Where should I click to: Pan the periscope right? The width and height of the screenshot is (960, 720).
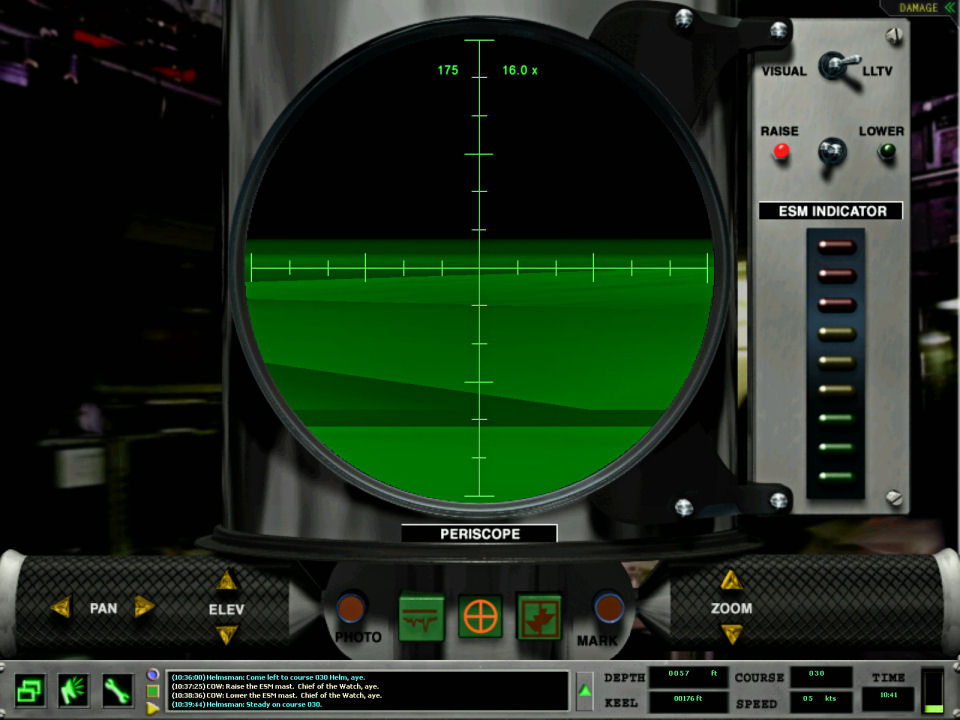click(145, 607)
